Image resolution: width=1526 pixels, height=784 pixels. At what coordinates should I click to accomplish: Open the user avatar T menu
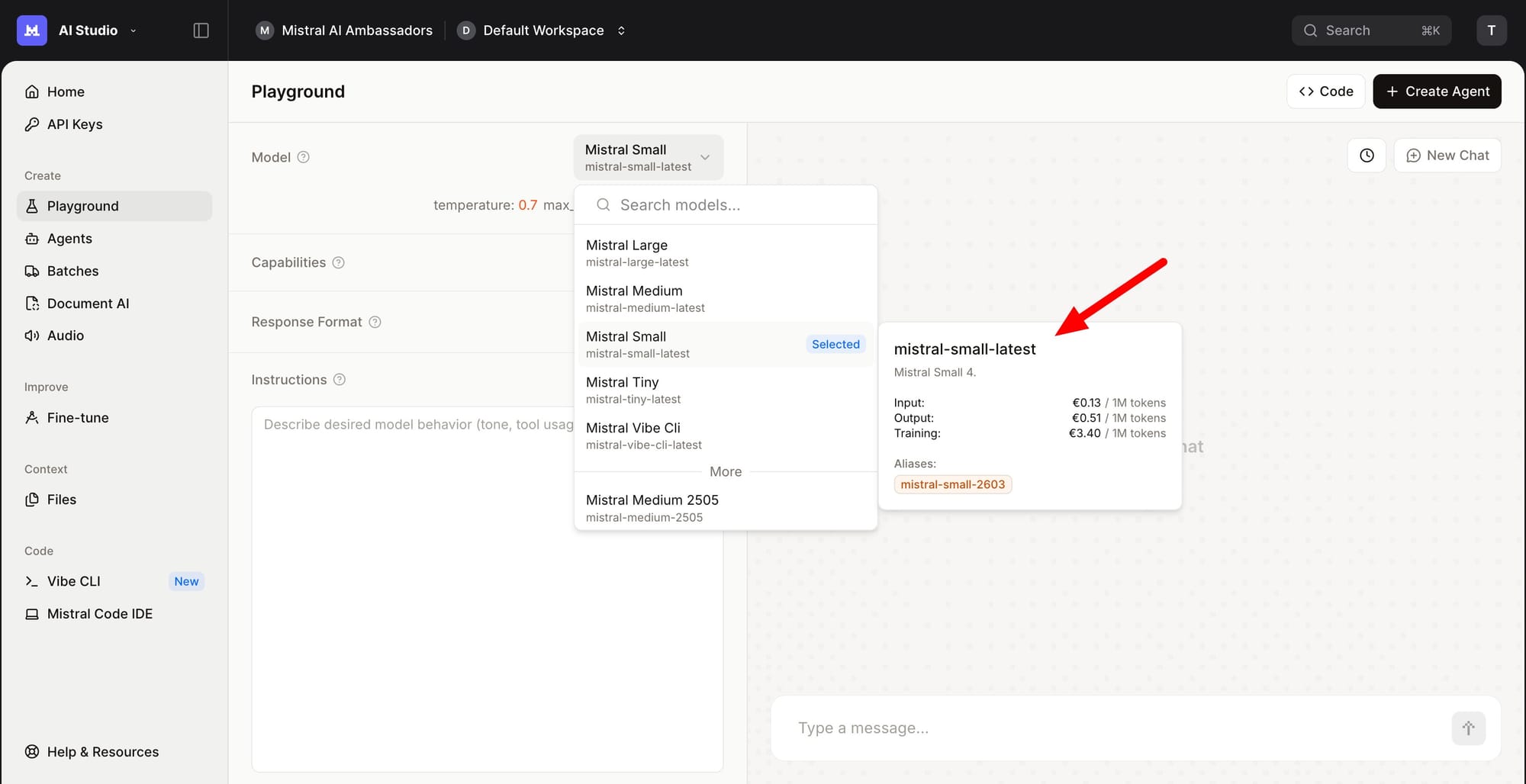click(1491, 31)
